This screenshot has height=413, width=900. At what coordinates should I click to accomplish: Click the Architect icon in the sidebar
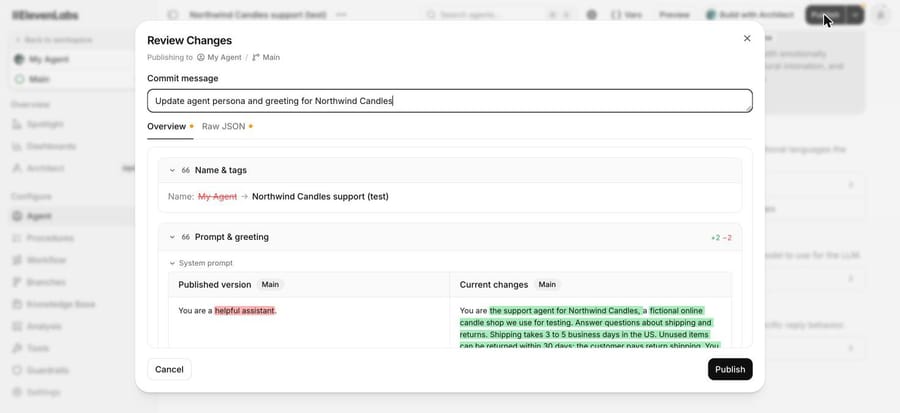17,168
